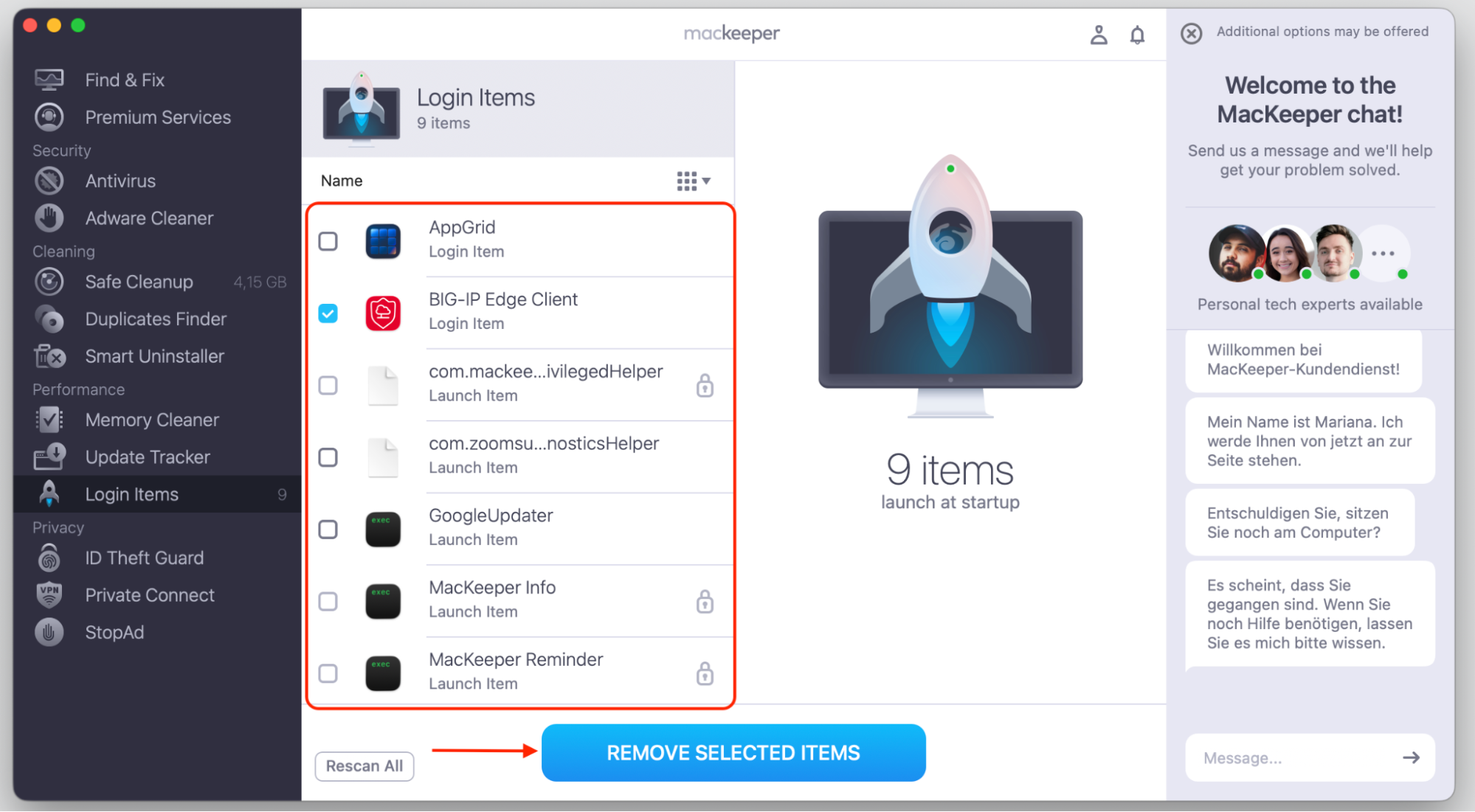Click the 'Willkommen bei MacKeeper-Kundendienst!' message
The height and width of the screenshot is (812, 1475).
click(x=1303, y=360)
